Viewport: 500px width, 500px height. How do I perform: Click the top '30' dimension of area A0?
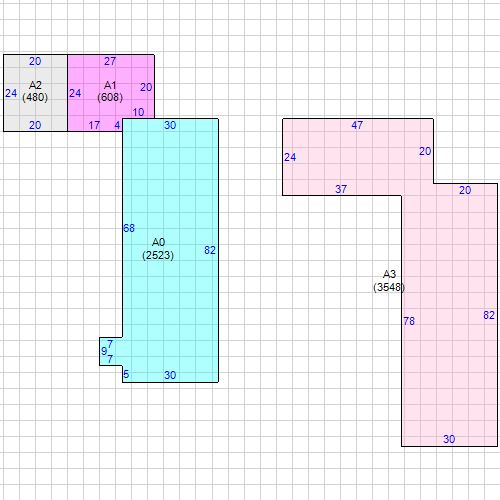[170, 125]
